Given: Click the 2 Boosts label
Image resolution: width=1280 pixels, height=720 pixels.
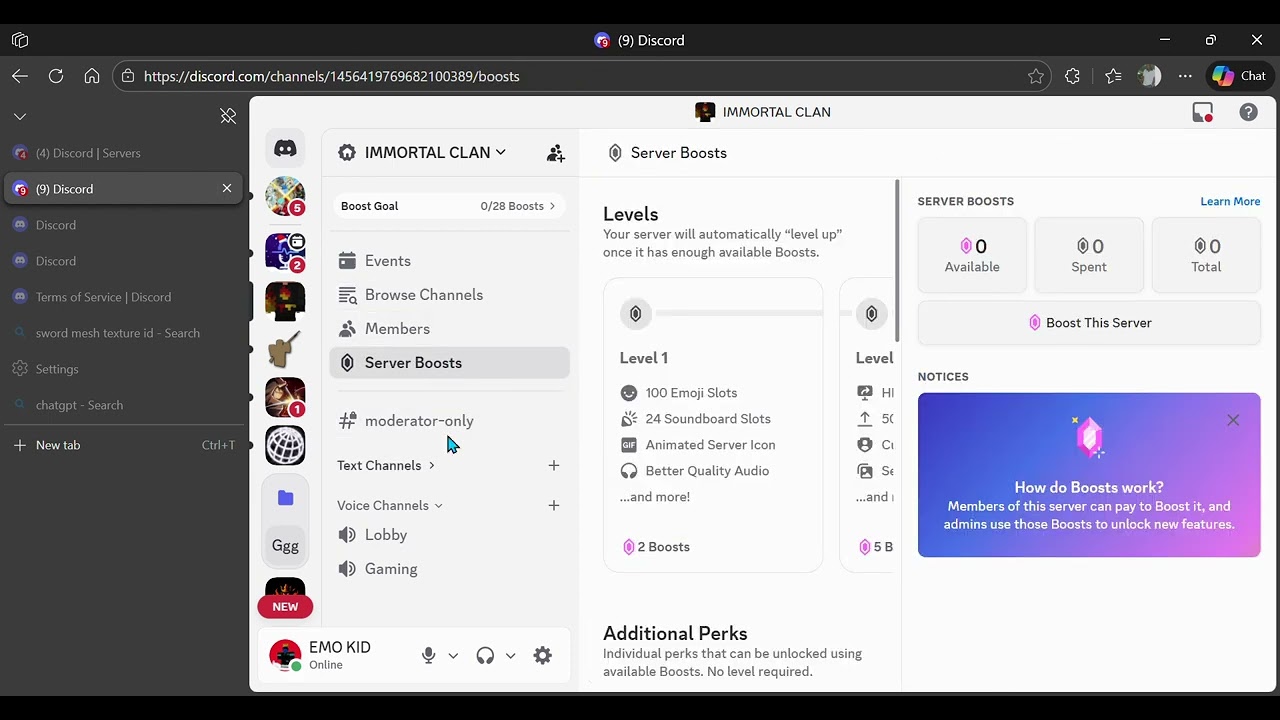Looking at the screenshot, I should [657, 547].
